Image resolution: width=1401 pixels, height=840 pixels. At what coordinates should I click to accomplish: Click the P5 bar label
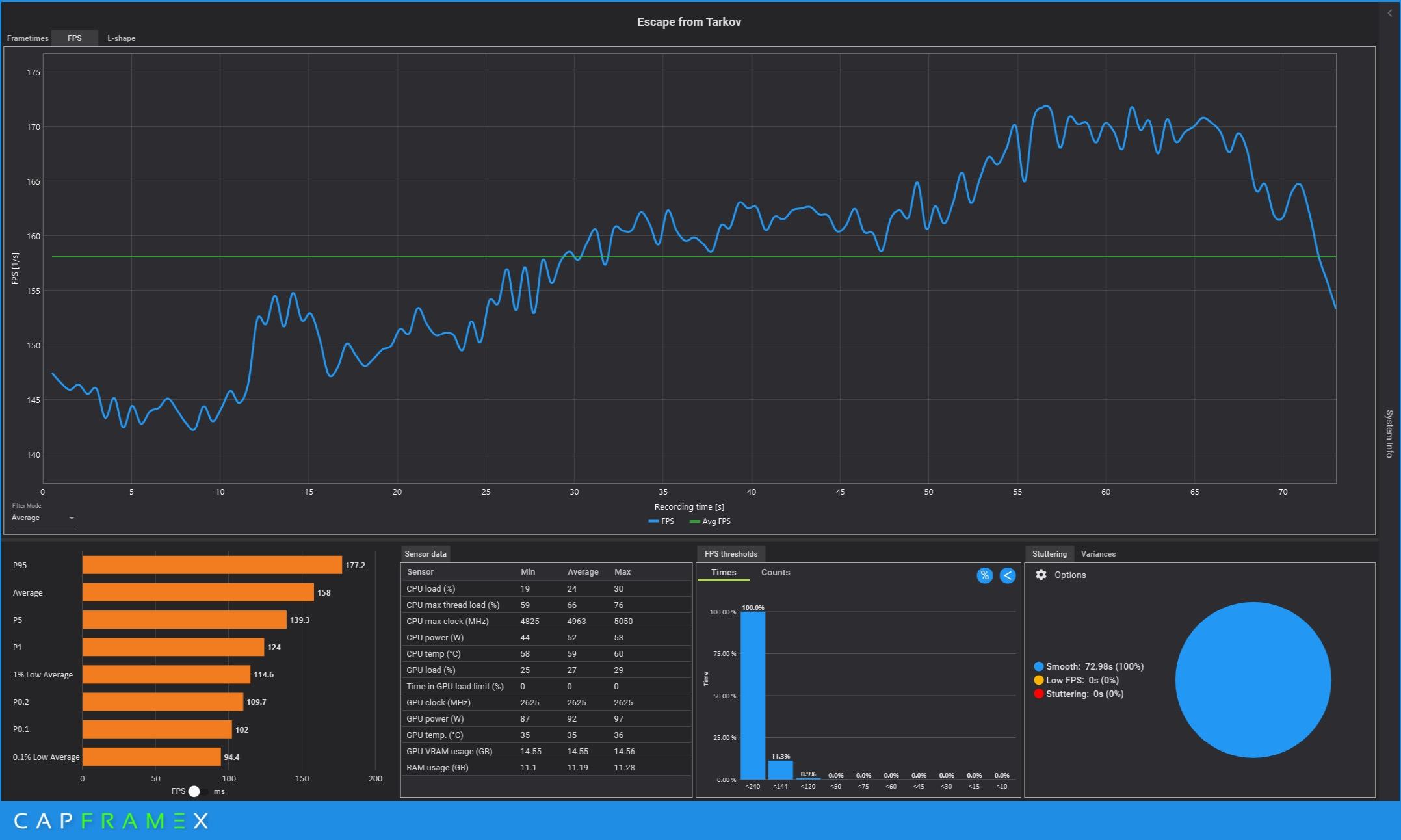coord(18,620)
